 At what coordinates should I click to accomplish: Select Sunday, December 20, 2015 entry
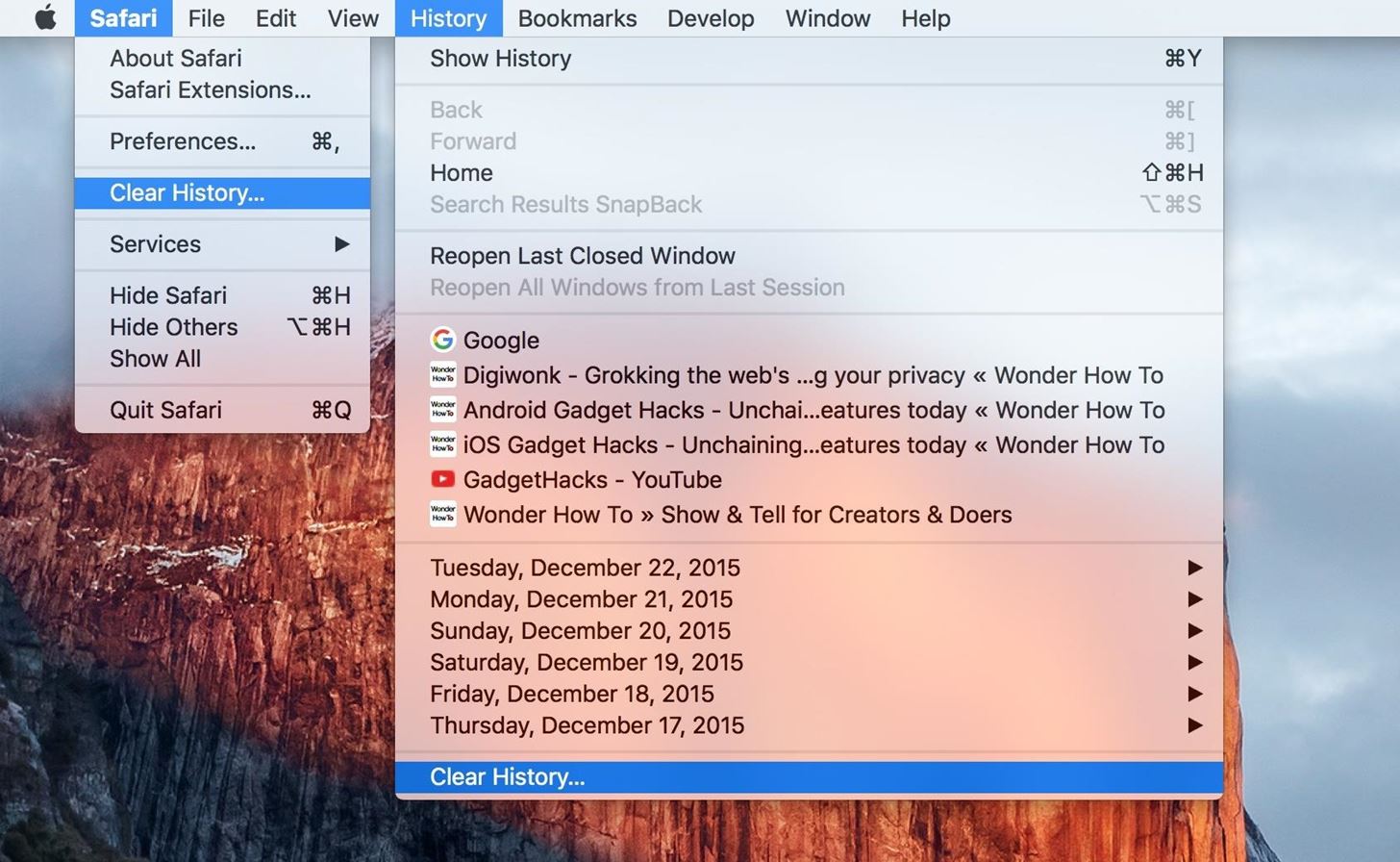pyautogui.click(x=809, y=631)
